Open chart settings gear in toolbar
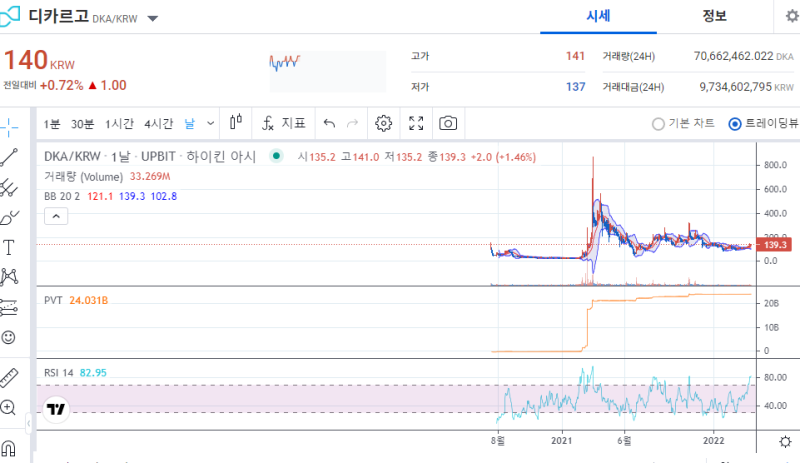The height and width of the screenshot is (463, 800). pos(384,123)
